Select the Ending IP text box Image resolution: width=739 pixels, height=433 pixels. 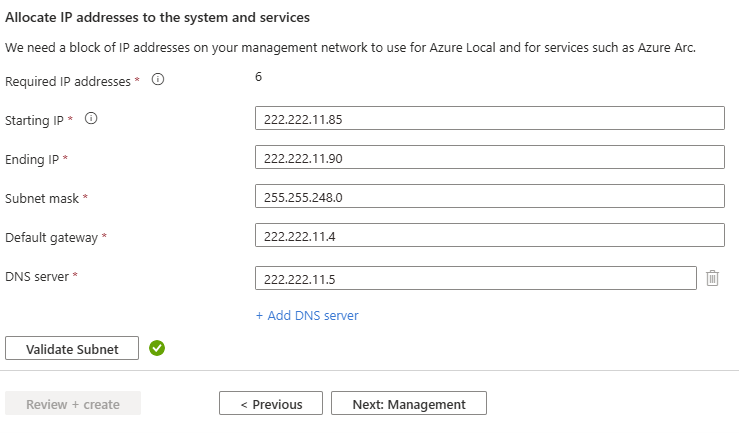(490, 157)
